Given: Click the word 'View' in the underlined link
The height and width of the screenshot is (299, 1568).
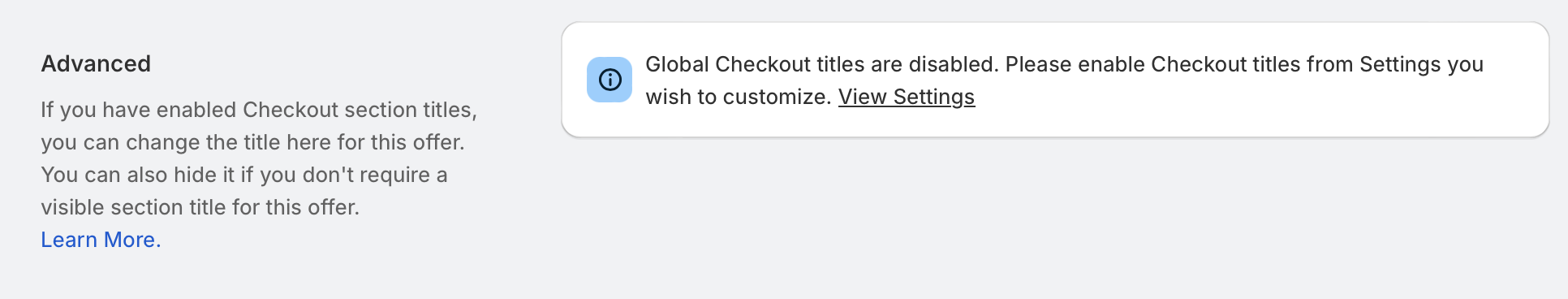Looking at the screenshot, I should (x=862, y=97).
